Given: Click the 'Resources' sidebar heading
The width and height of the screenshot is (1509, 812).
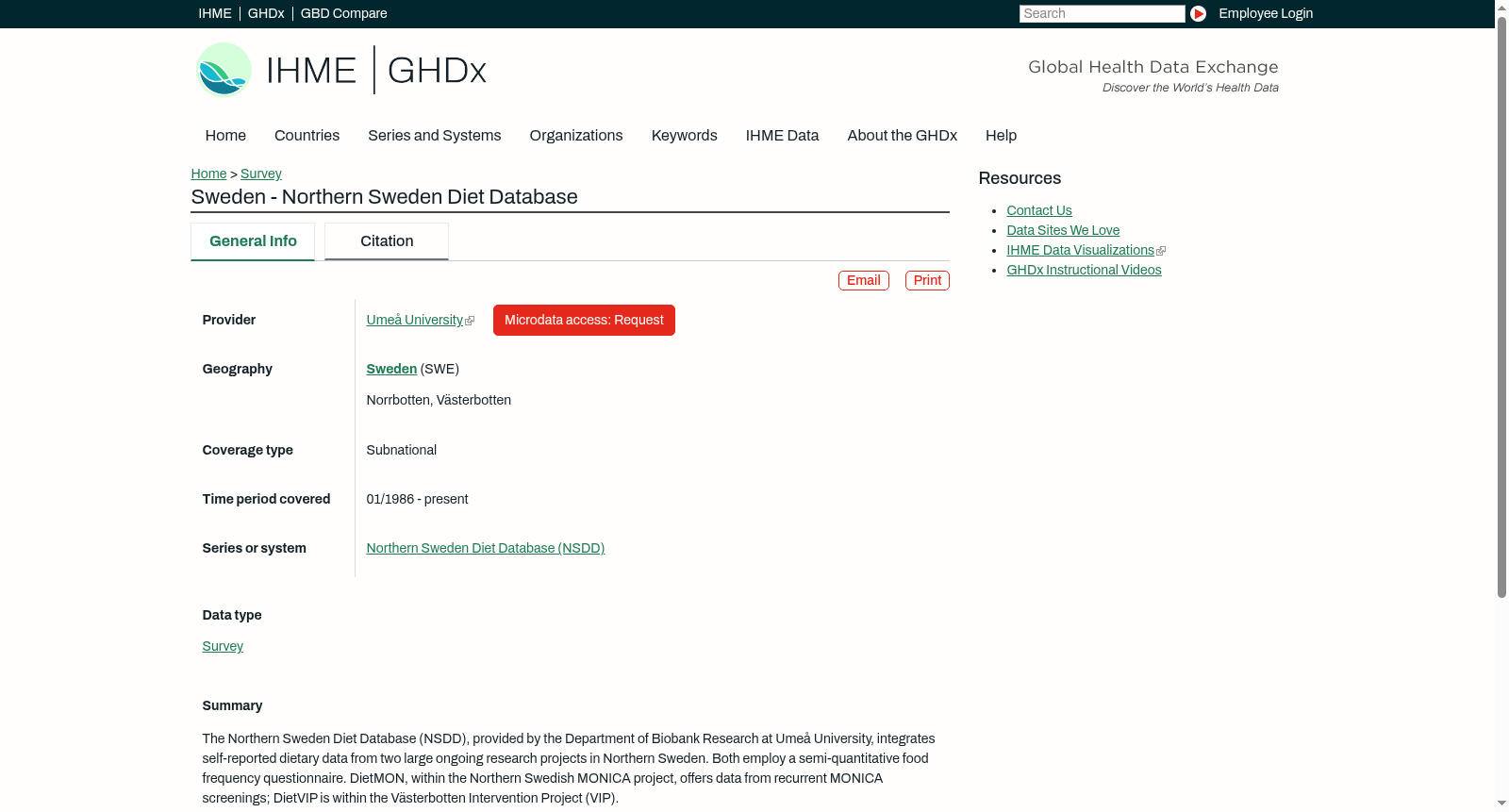Looking at the screenshot, I should [x=1020, y=178].
